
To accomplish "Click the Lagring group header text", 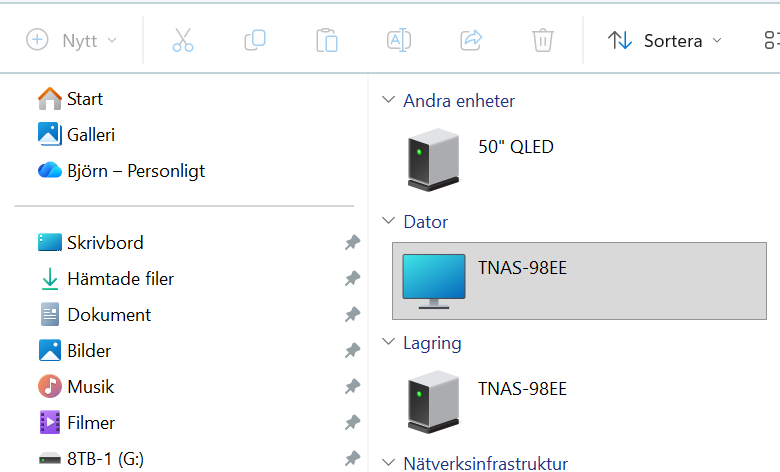I will (x=432, y=343).
